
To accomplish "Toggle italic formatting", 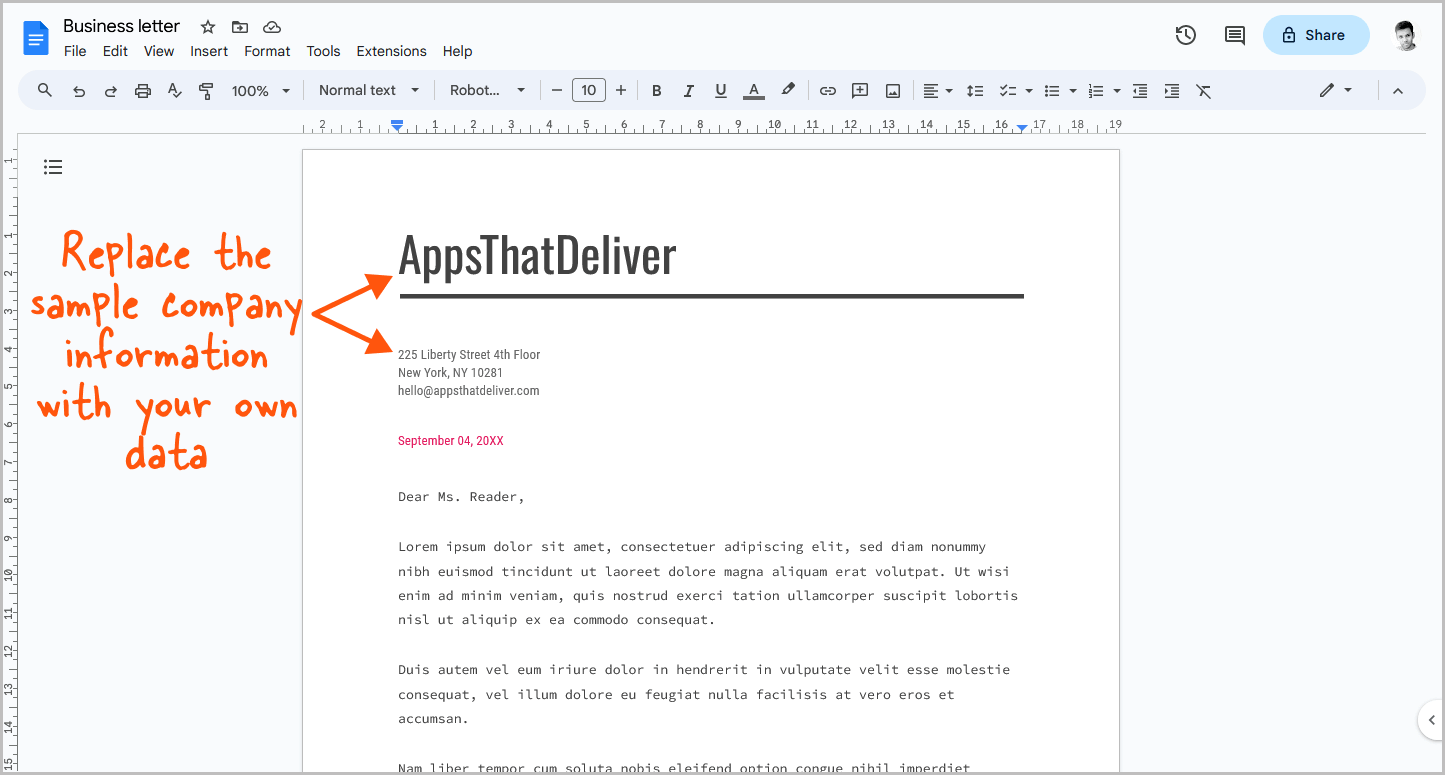I will [688, 89].
